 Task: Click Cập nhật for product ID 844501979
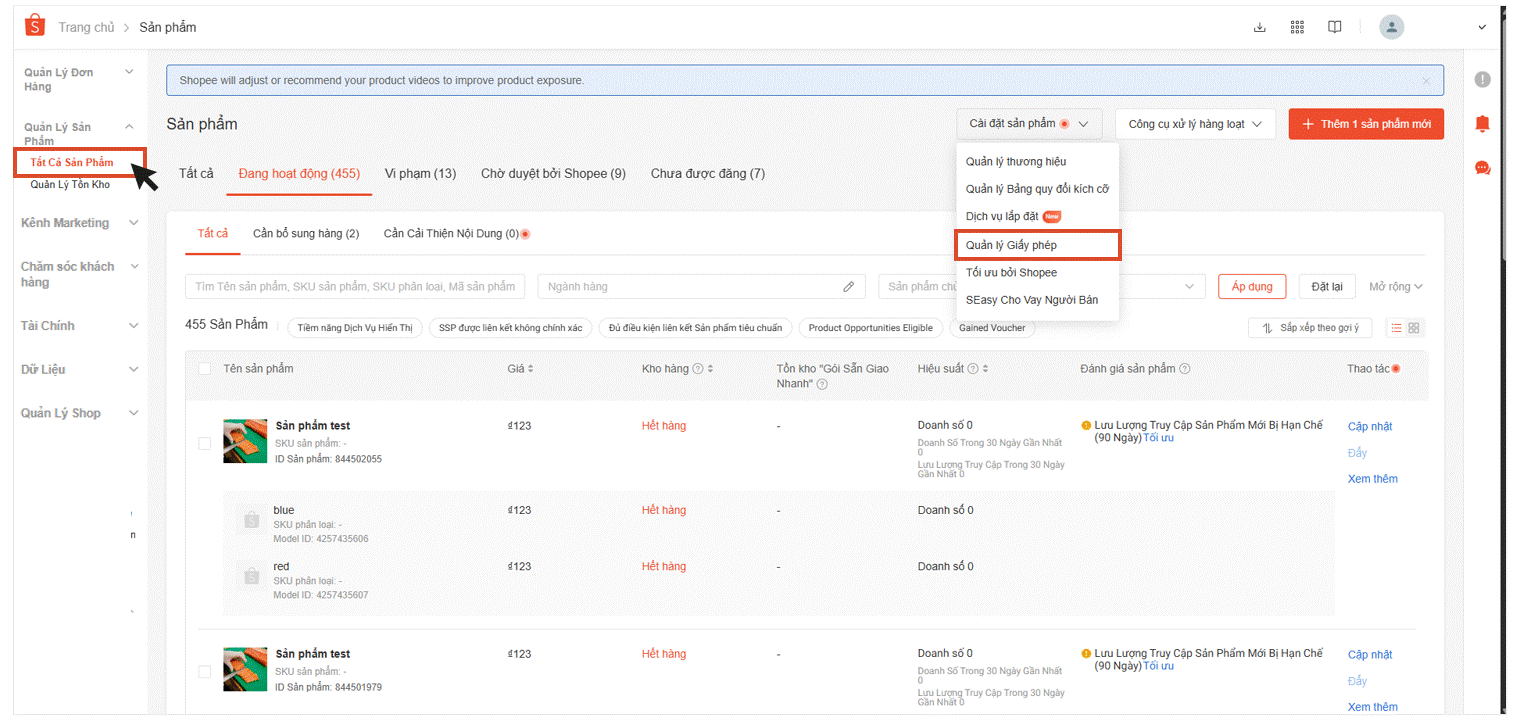click(1370, 655)
